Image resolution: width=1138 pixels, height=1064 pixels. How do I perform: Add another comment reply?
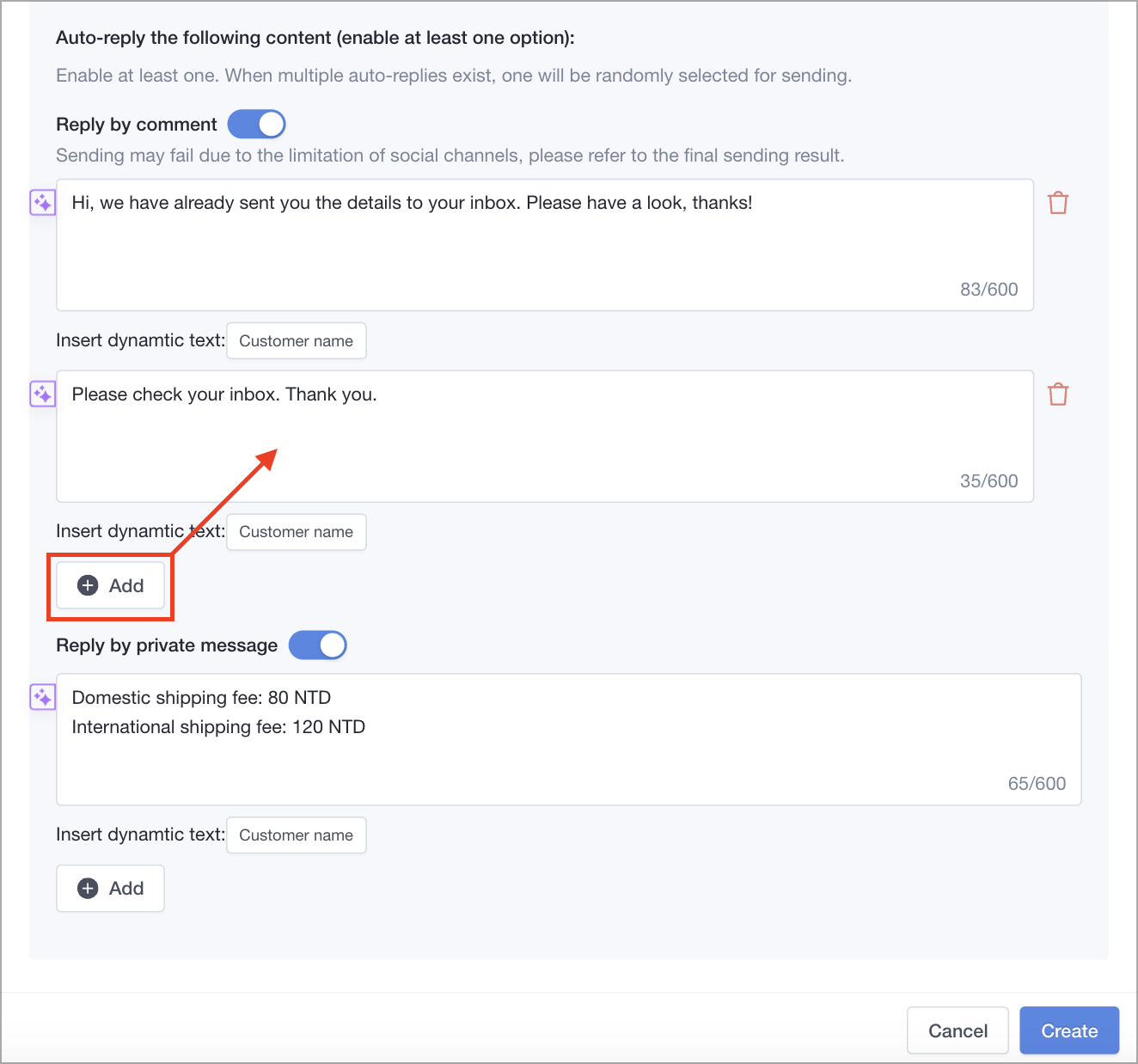click(110, 585)
